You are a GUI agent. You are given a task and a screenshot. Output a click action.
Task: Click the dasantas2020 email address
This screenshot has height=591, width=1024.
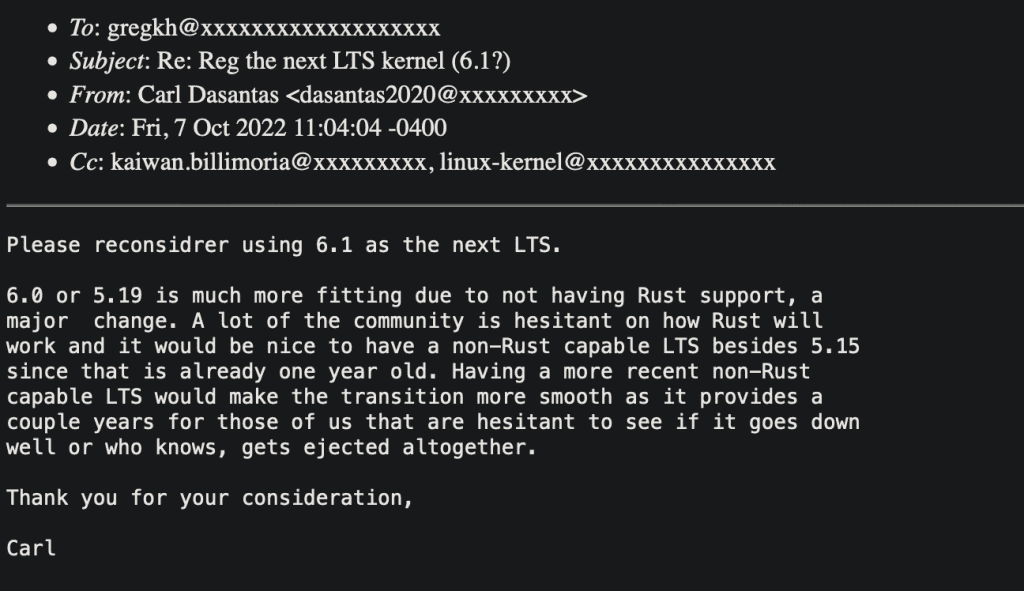tap(436, 95)
